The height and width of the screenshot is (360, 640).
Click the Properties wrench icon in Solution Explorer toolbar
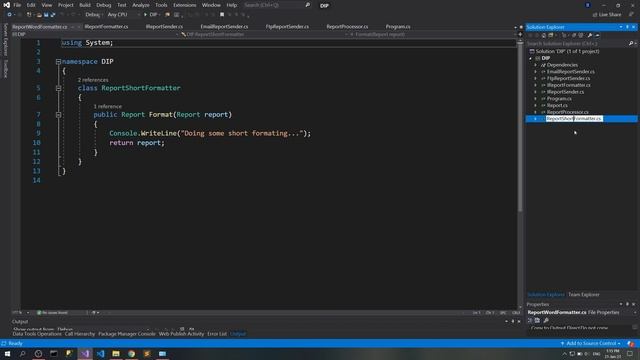[590, 36]
